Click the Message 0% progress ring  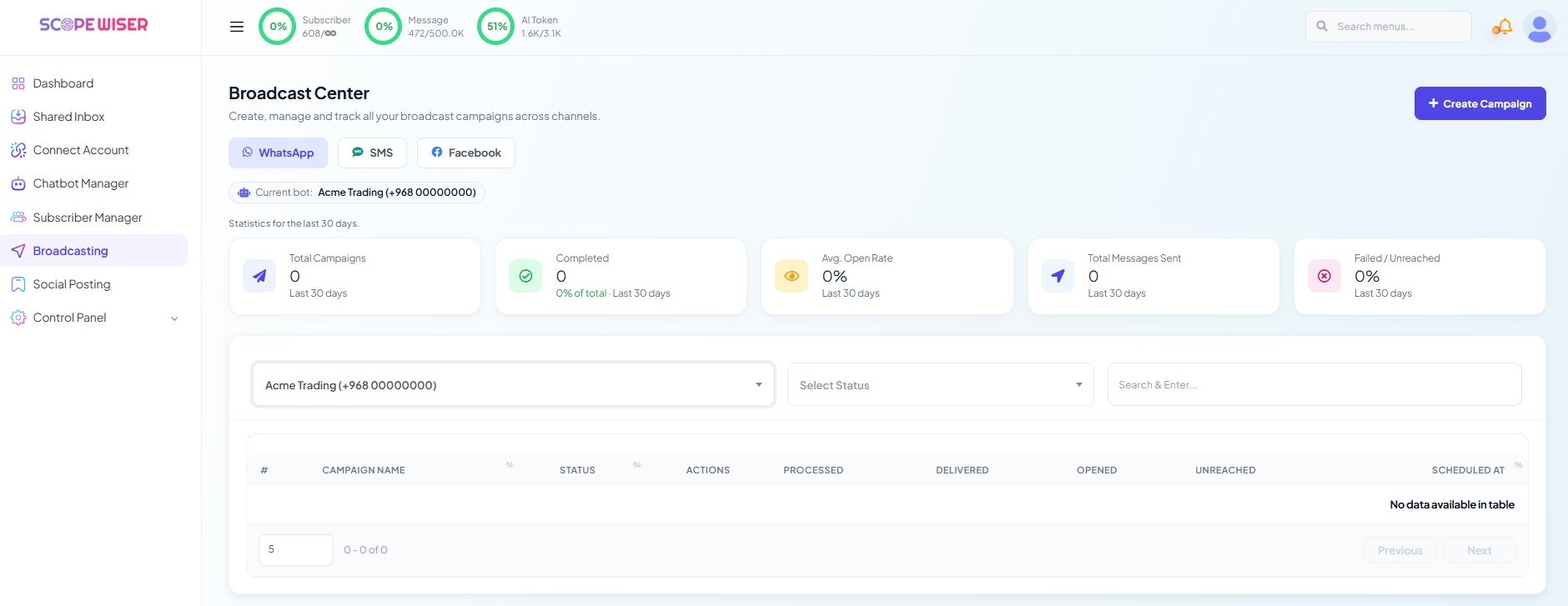(384, 27)
